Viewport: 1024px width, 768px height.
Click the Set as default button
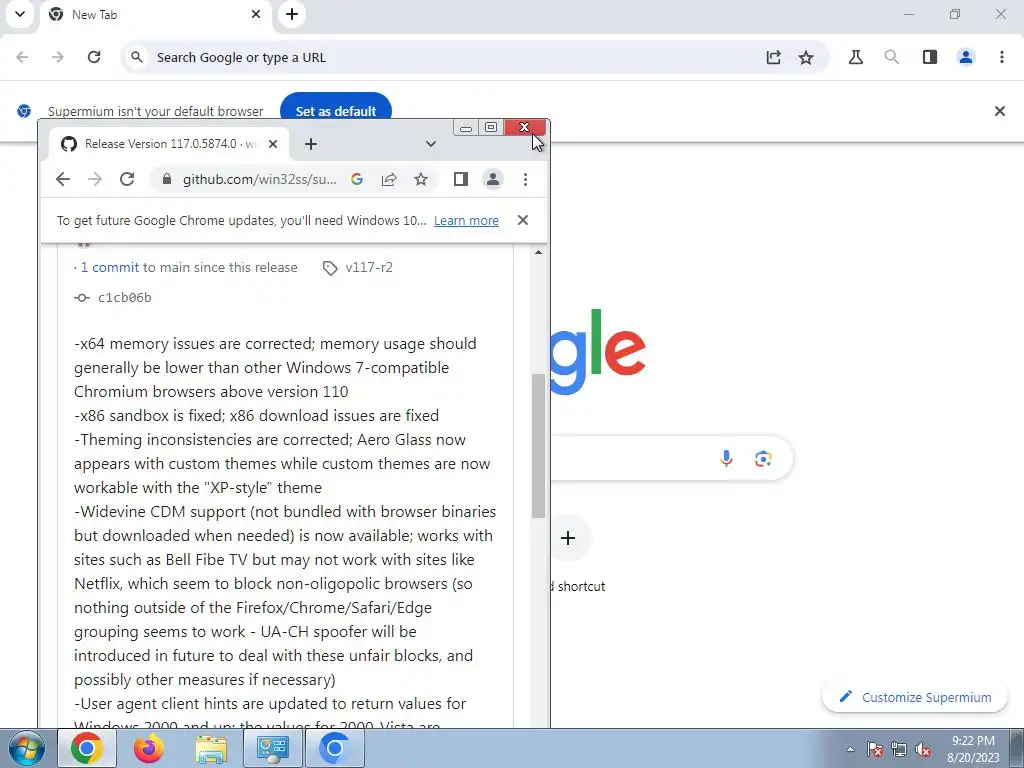pyautogui.click(x=336, y=109)
